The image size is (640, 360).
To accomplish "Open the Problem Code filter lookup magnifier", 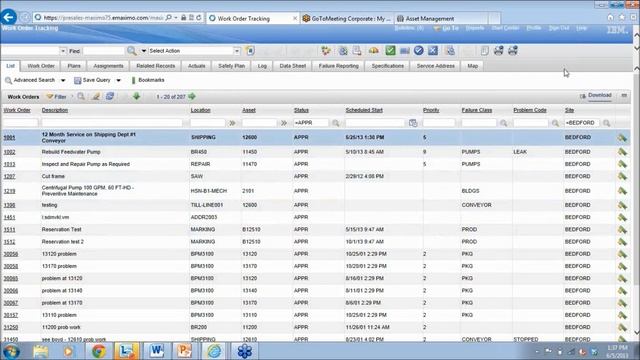I will coord(555,123).
